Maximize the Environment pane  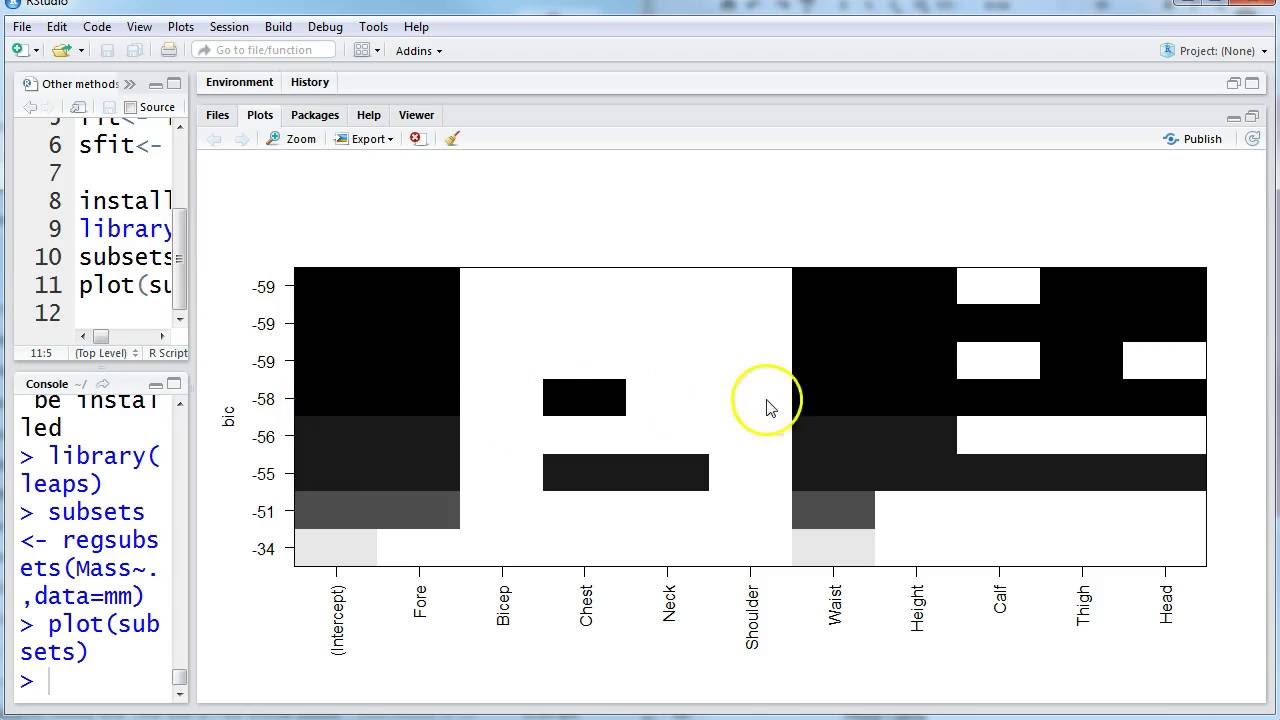coord(1252,83)
